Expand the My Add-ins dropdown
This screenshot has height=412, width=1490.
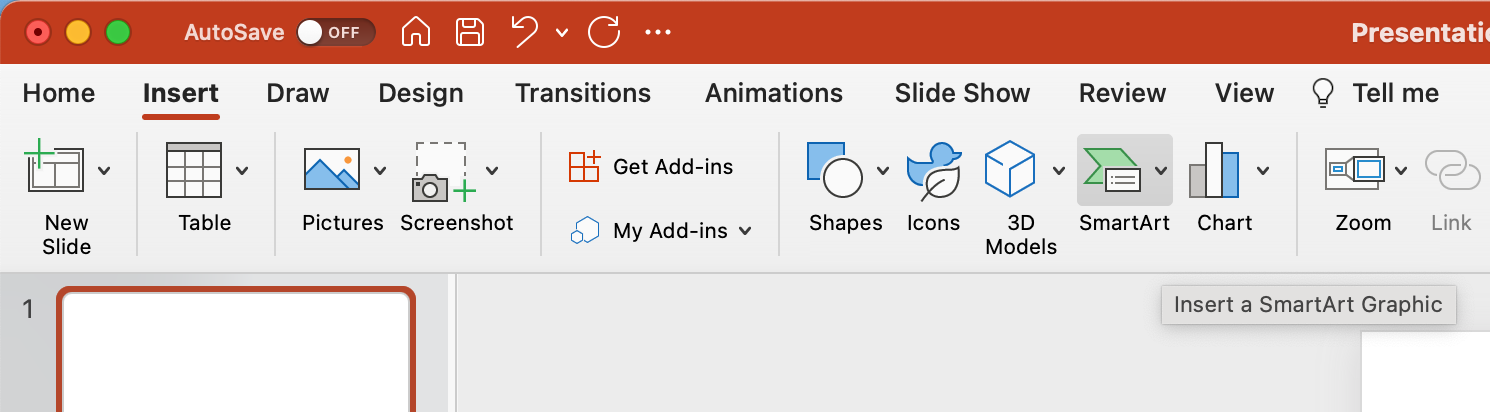[x=745, y=231]
